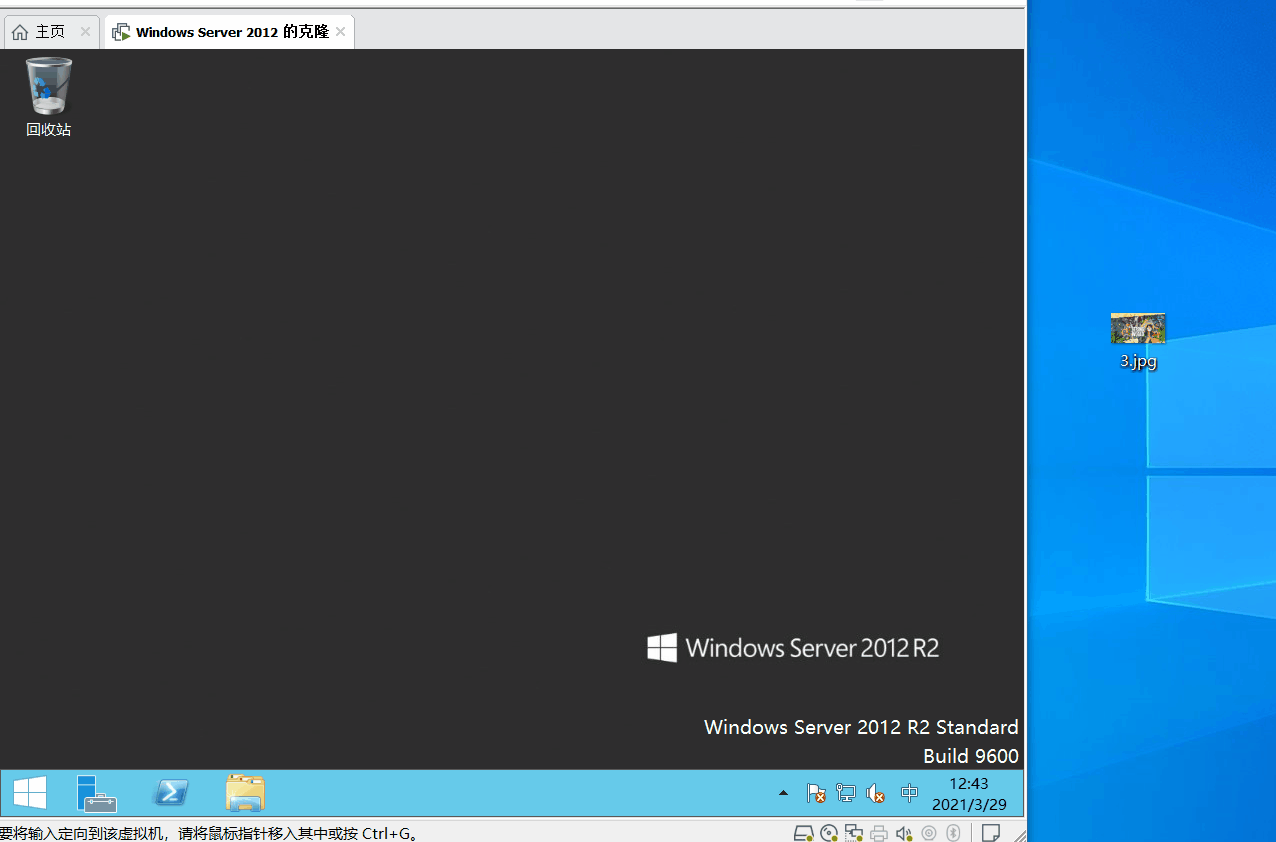Click the VMware hard disk device icon

tap(803, 832)
